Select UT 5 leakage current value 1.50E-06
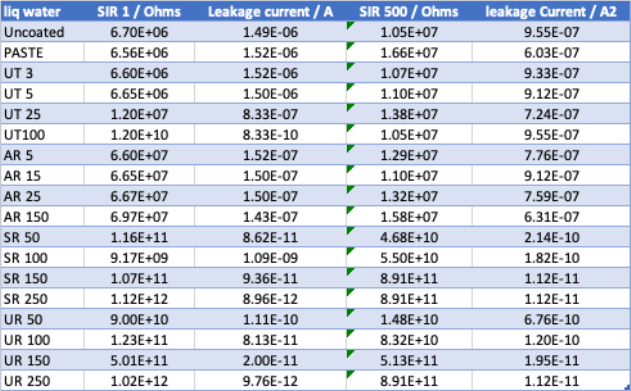Screen dimensions: 631x391 click(270, 94)
